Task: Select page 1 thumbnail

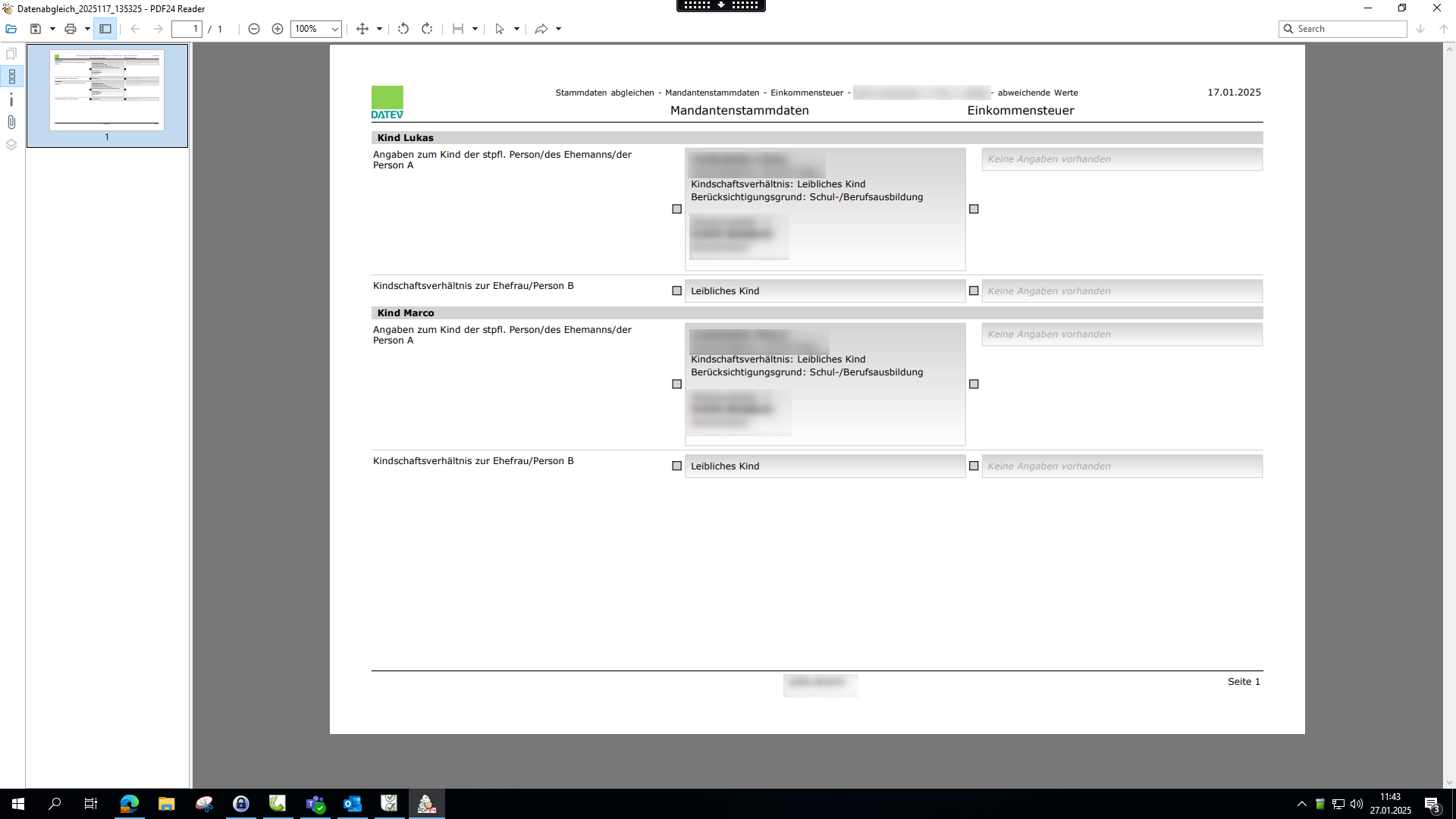Action: 107,91
